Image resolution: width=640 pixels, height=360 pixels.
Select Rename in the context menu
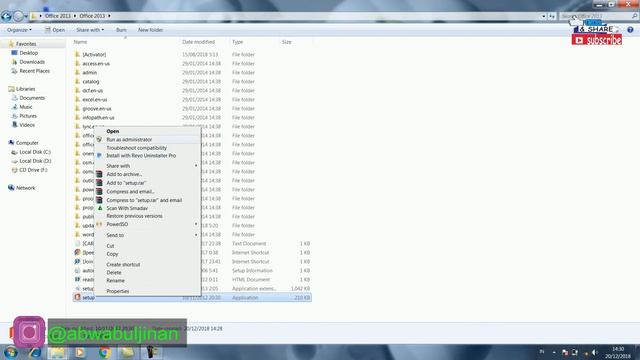[116, 280]
